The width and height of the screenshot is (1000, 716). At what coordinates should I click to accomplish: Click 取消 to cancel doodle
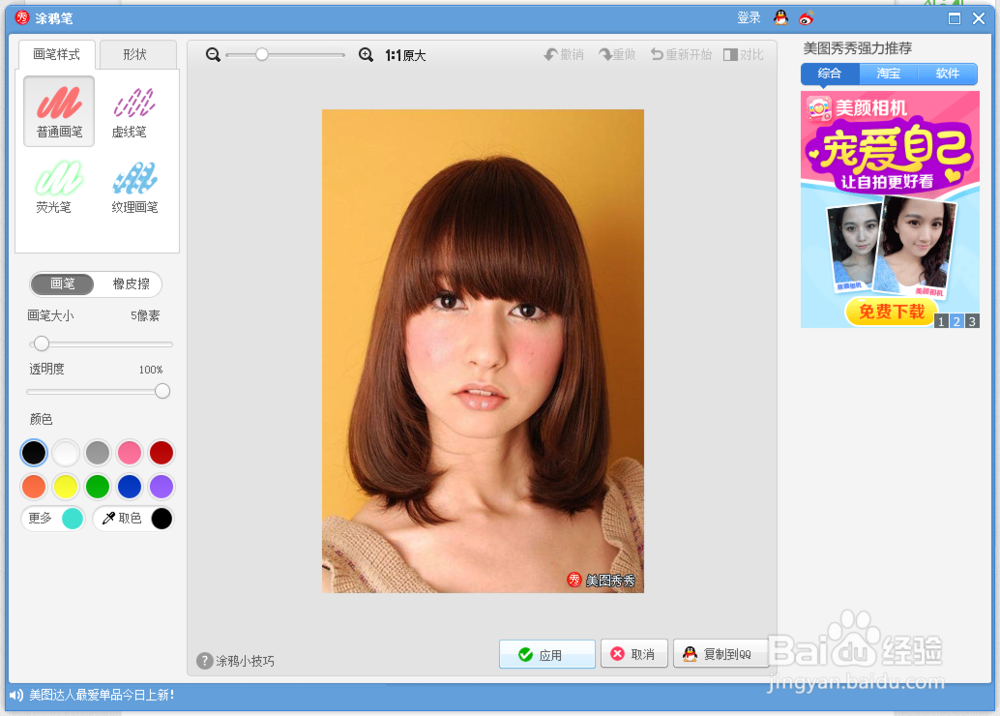pyautogui.click(x=634, y=654)
